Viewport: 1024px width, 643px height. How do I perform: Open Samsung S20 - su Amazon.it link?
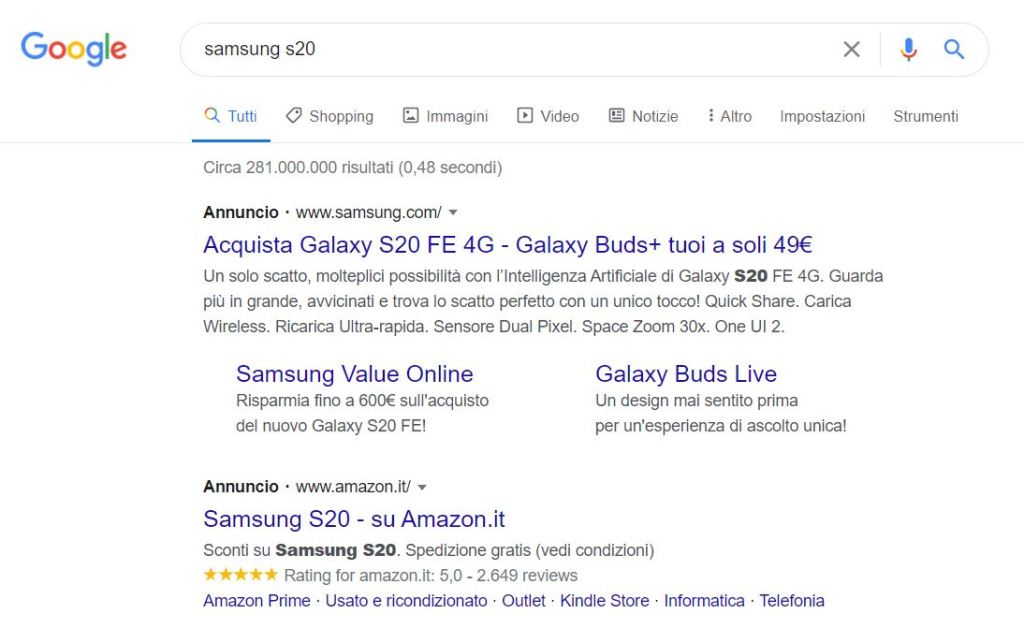pyautogui.click(x=354, y=520)
